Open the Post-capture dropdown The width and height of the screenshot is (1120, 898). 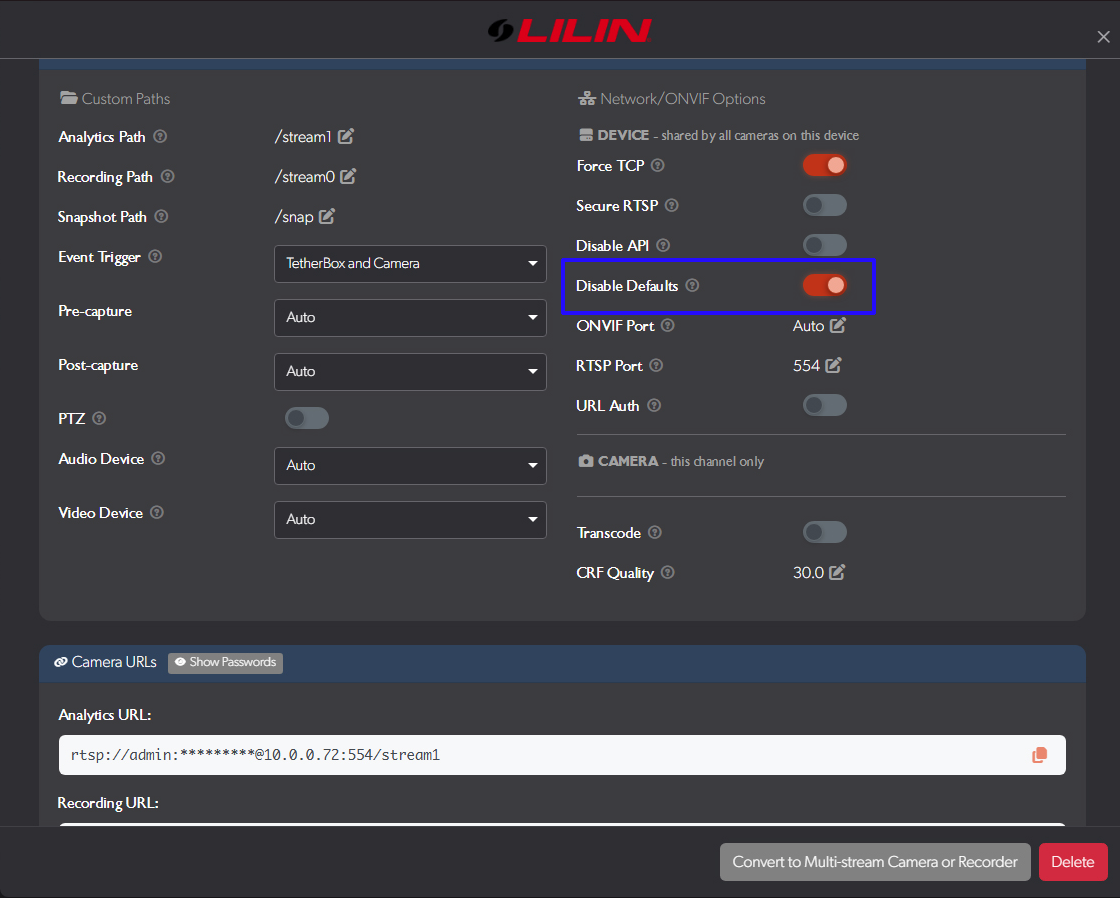410,371
